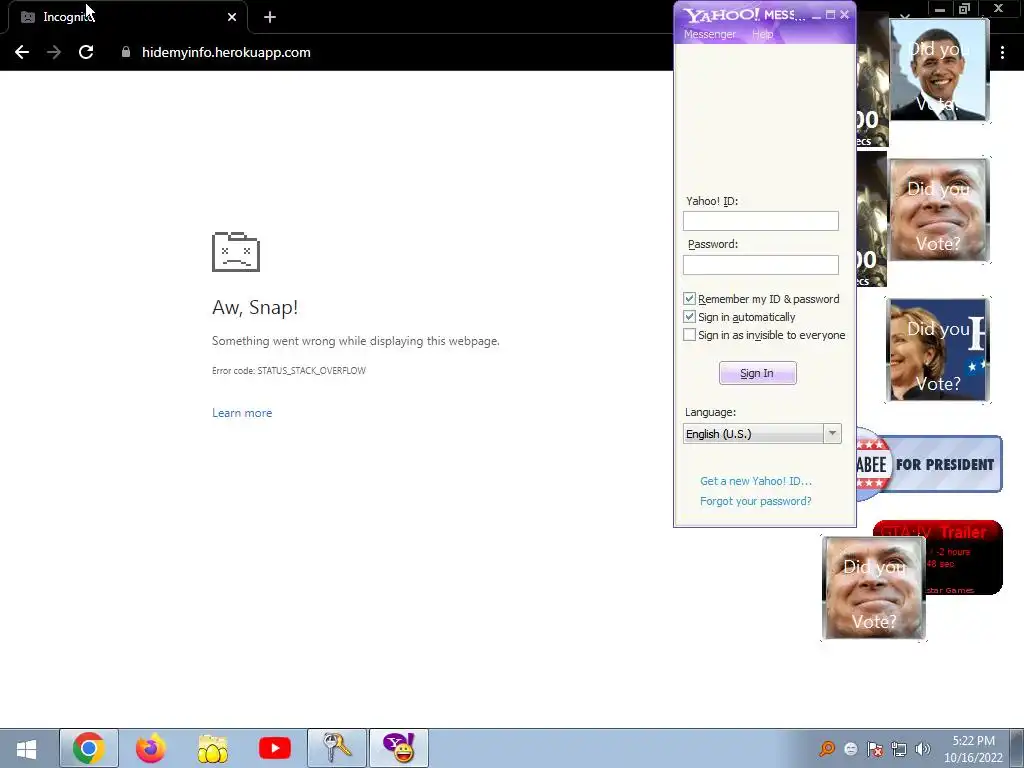1024x768 pixels.
Task: Minimize the Chrome browser window
Action: click(940, 9)
